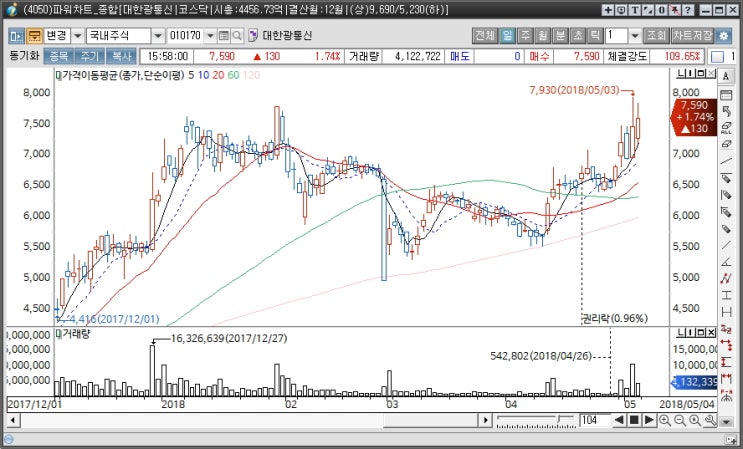This screenshot has width=743, height=449.
Task: Toggle 주기 sync button
Action: [x=90, y=56]
